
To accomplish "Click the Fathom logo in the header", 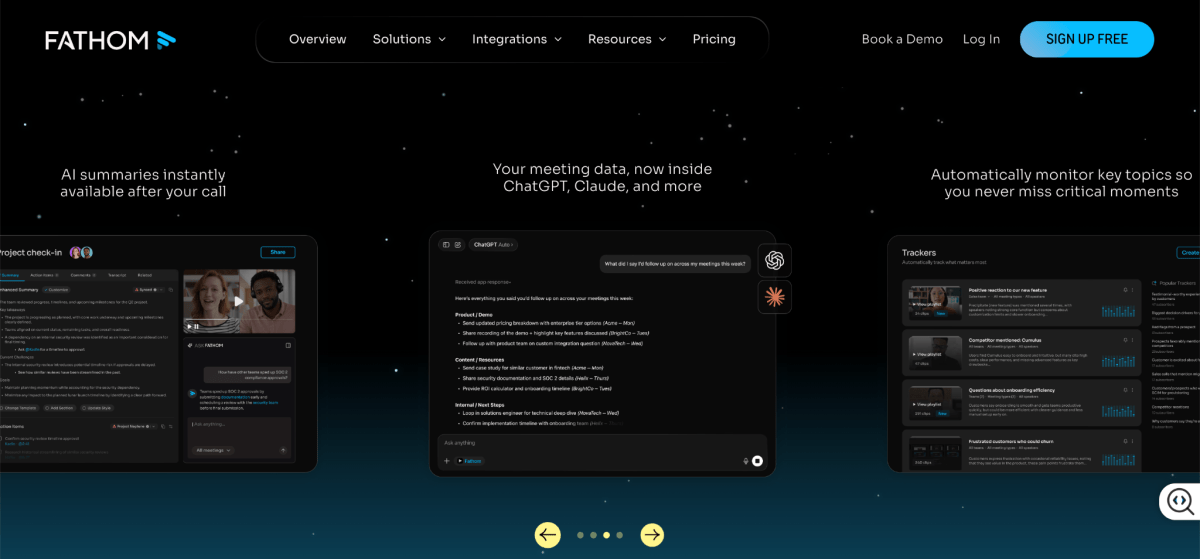I will [x=110, y=40].
